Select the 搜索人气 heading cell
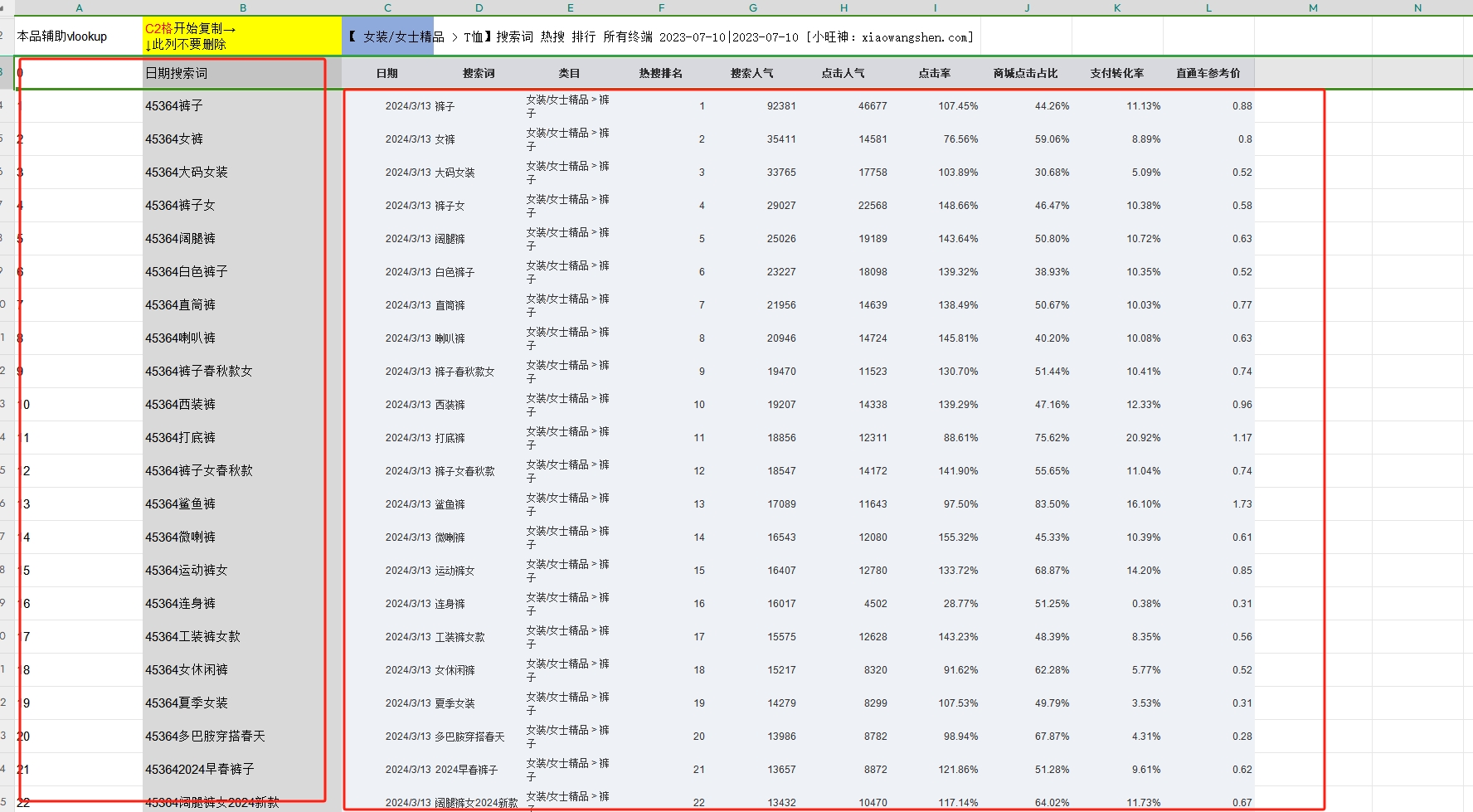The image size is (1473, 812). pos(752,73)
